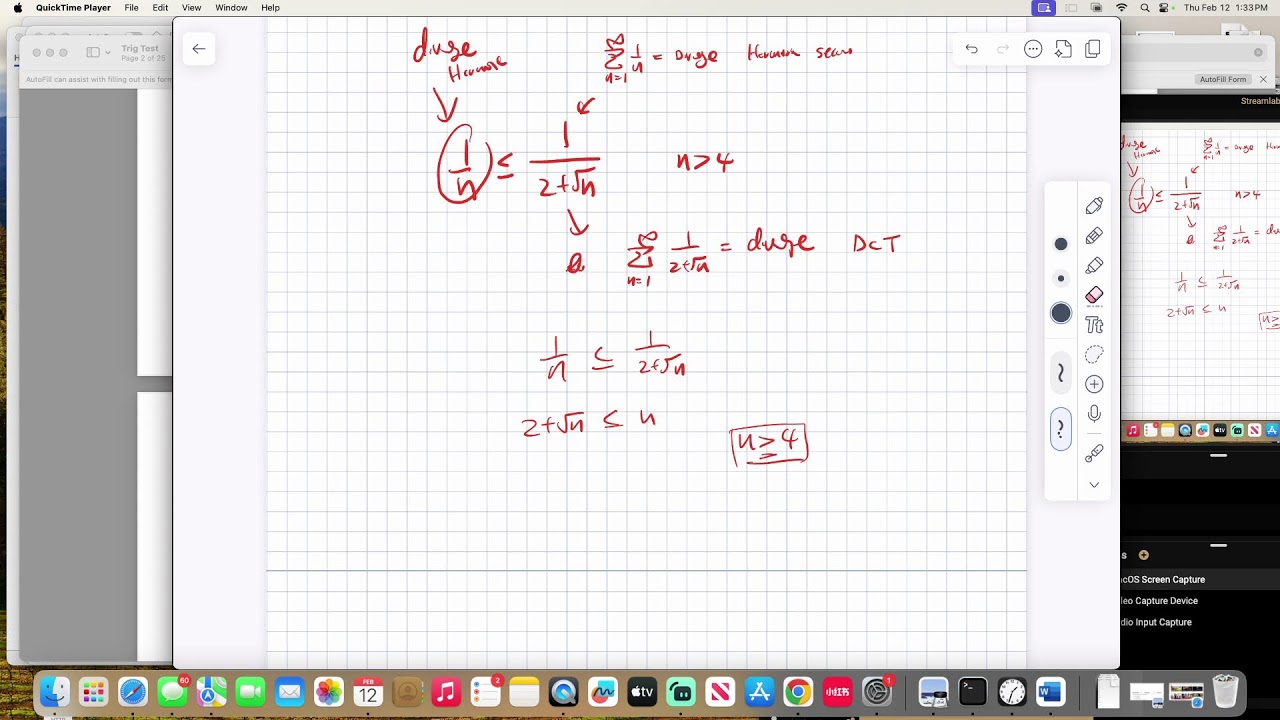Viewport: 1280px width, 720px height.
Task: Select the pencil tool
Action: [1094, 236]
